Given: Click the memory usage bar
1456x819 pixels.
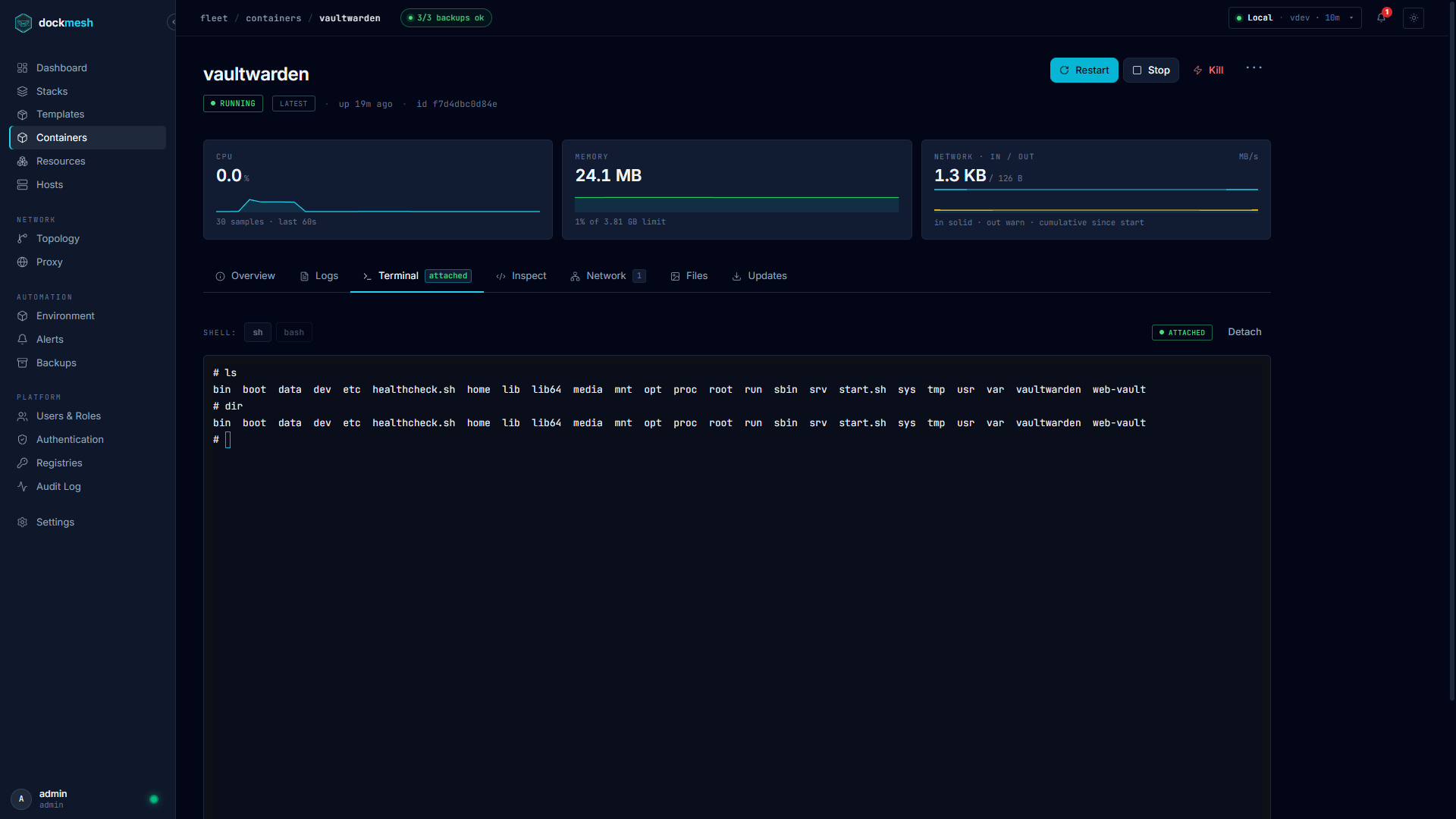Looking at the screenshot, I should tap(736, 204).
